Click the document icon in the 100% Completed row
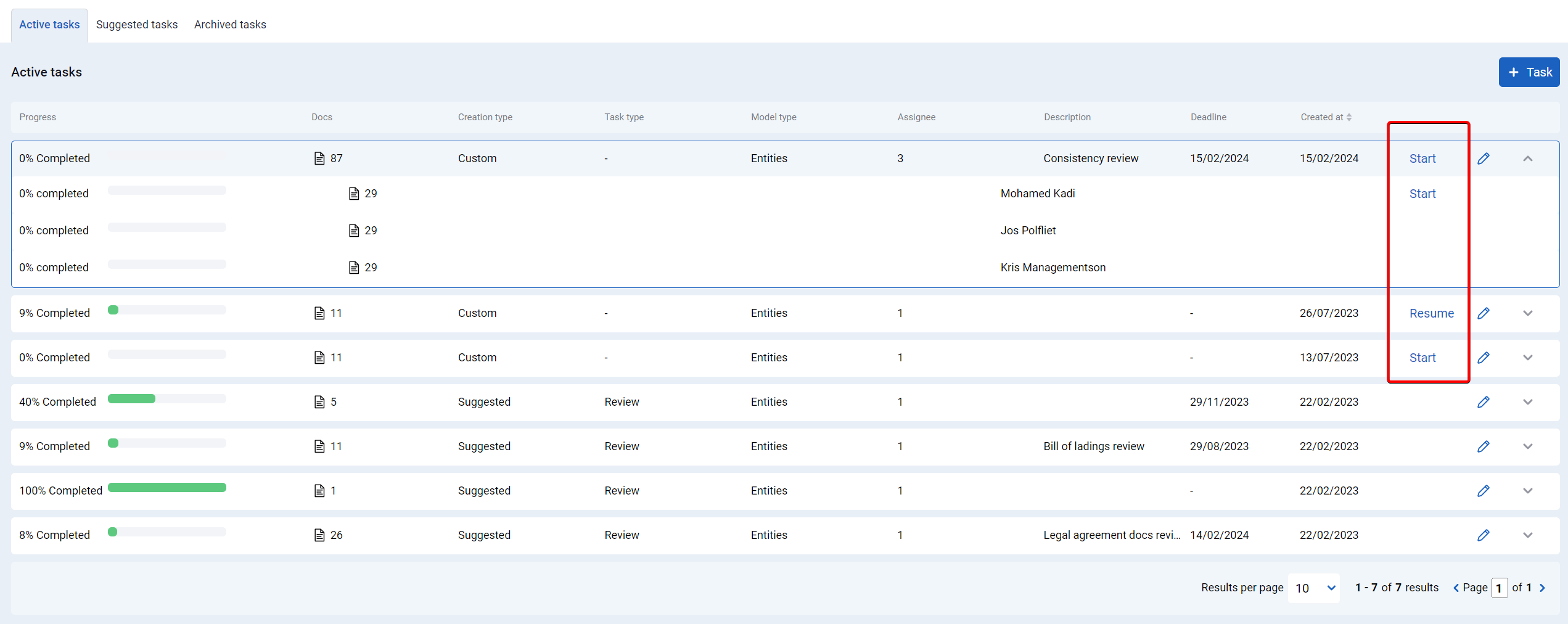This screenshot has height=624, width=1568. 319,491
